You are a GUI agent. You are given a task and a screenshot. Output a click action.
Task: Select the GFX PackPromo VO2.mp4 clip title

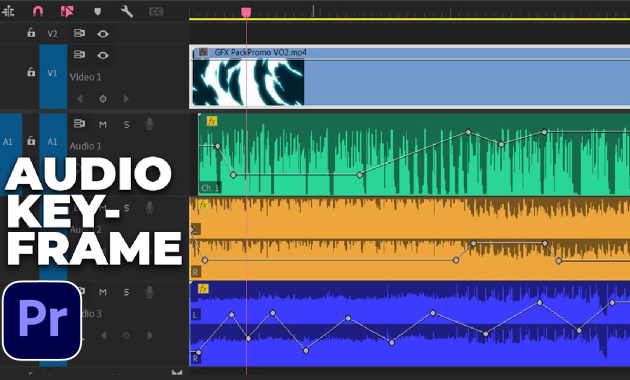[260, 52]
